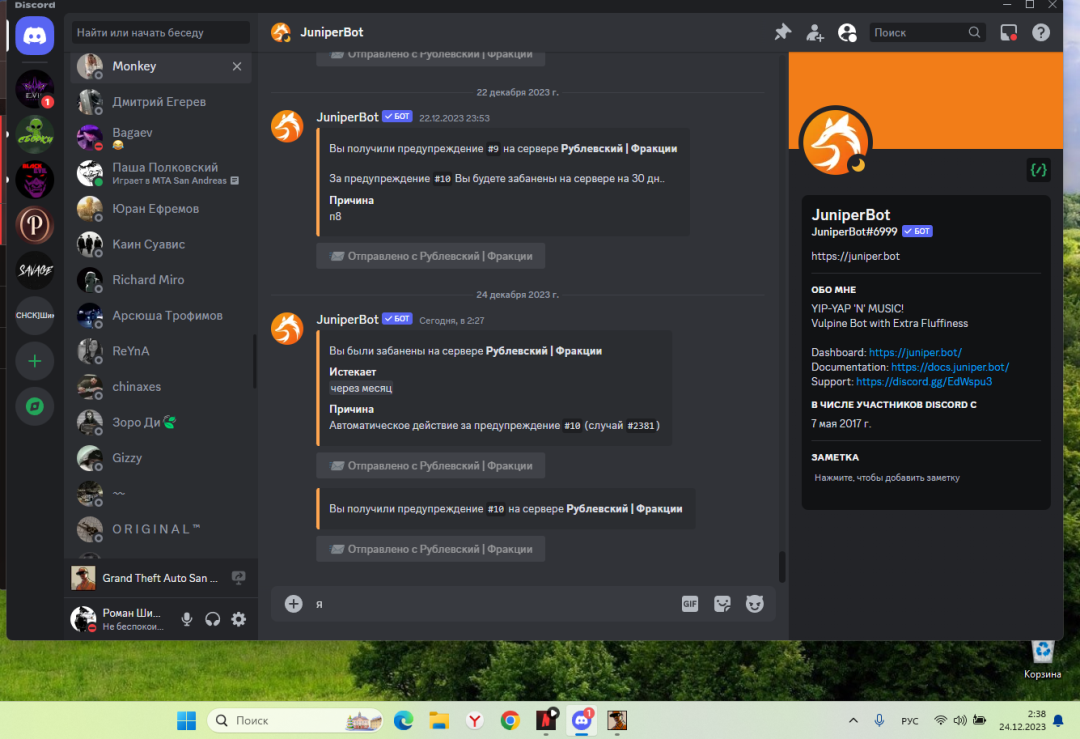This screenshot has width=1080, height=739.
Task: Open the Richard Miro conversation
Action: pyautogui.click(x=148, y=280)
